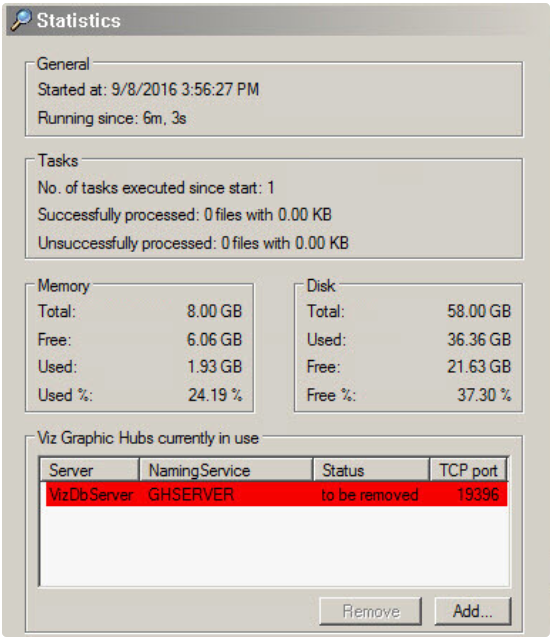Click the 'to be removed' status cell
Image resolution: width=556 pixels, height=644 pixels.
pos(370,495)
